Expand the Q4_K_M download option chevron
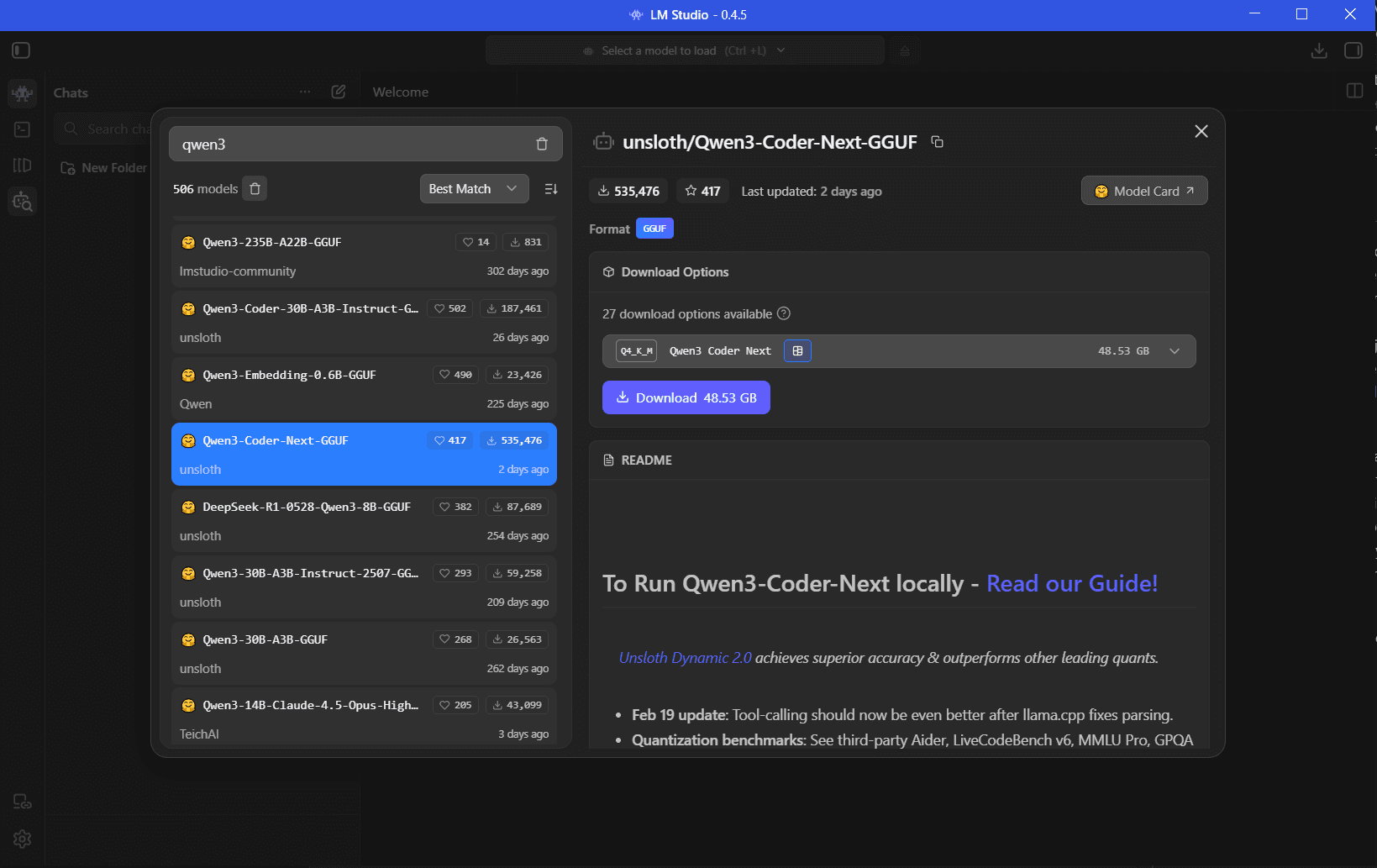 coord(1175,351)
